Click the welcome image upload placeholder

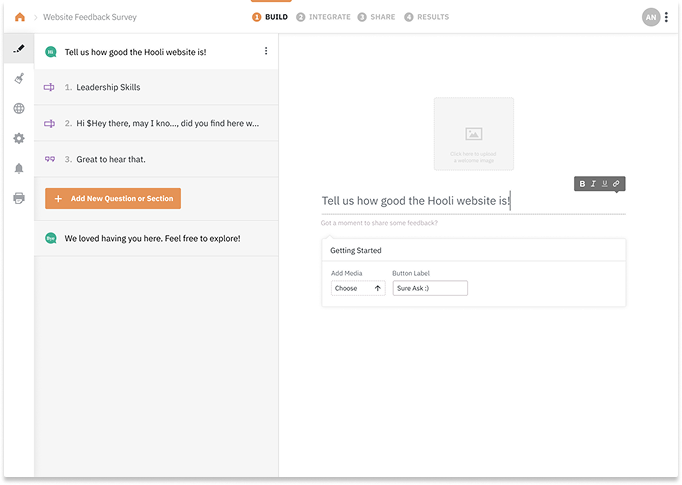[474, 134]
